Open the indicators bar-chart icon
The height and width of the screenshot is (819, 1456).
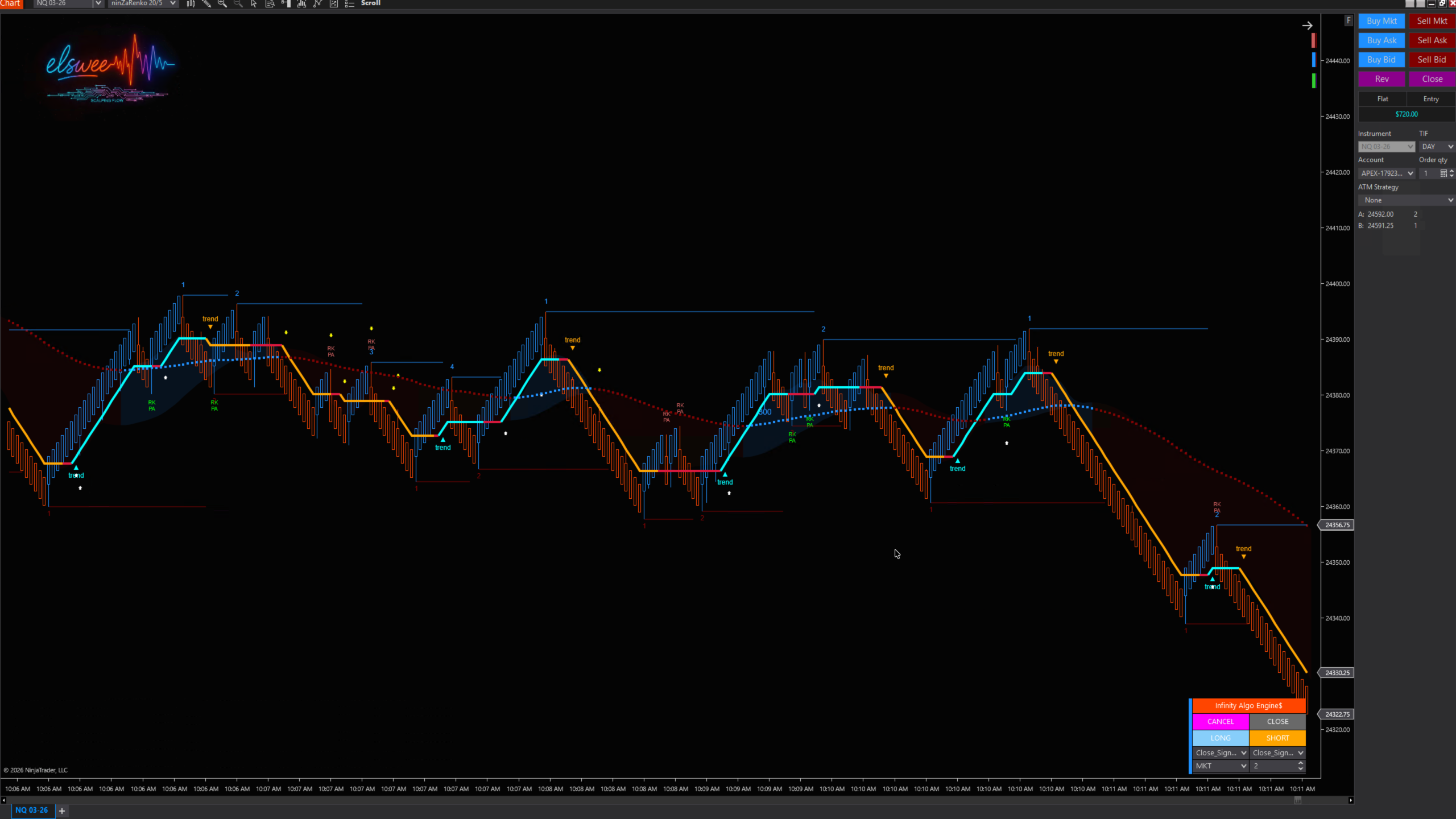[301, 3]
